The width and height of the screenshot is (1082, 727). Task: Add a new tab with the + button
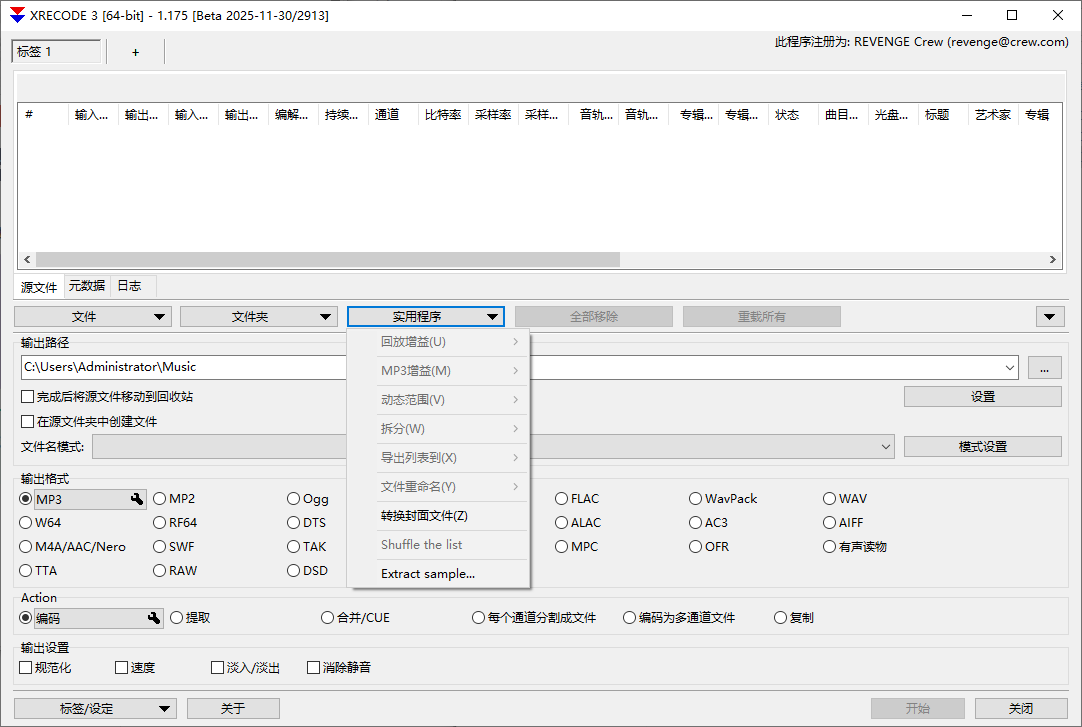[x=136, y=51]
